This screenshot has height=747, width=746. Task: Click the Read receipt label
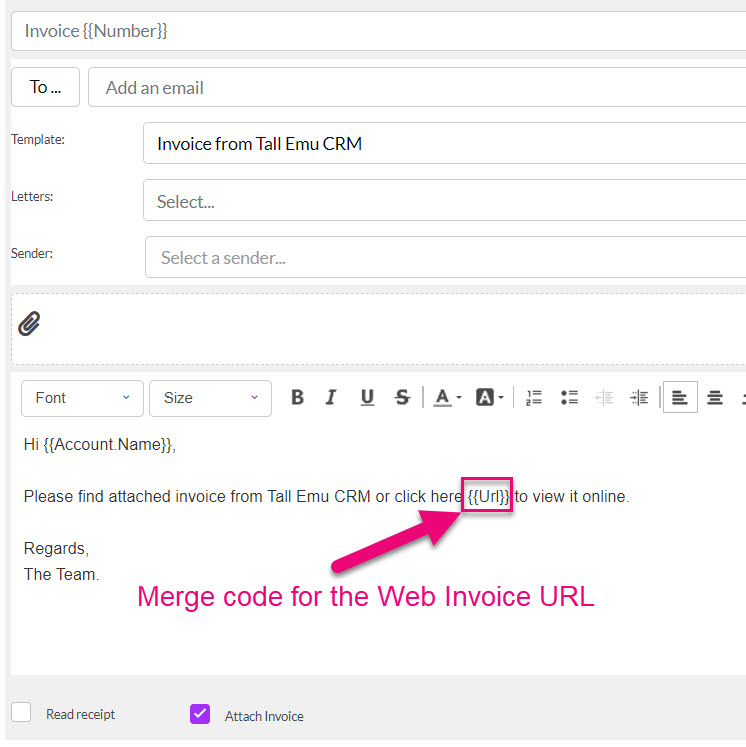tap(80, 714)
